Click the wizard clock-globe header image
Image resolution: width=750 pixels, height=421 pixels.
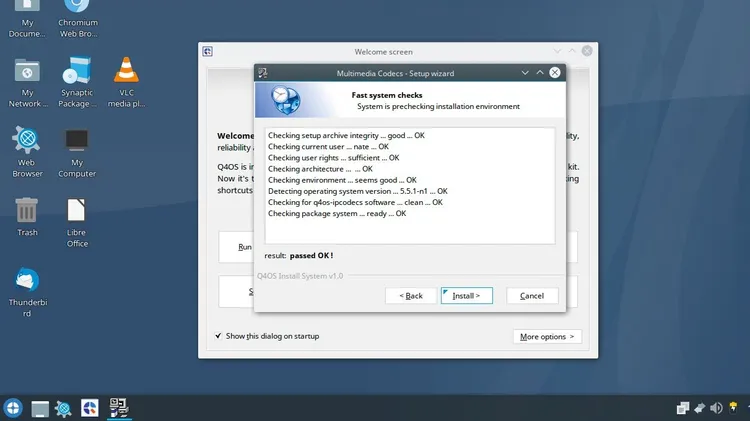[x=286, y=100]
